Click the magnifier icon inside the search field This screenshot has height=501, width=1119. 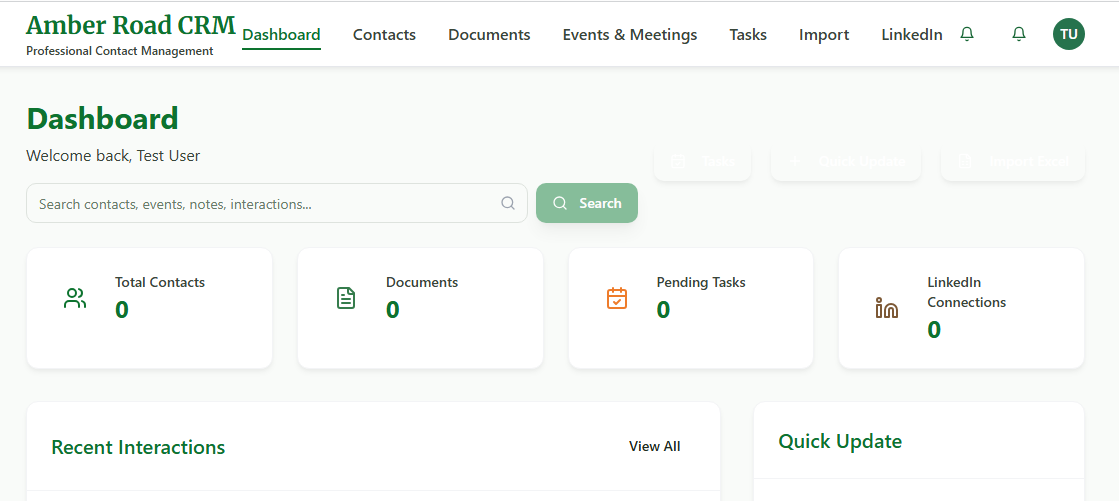507,203
